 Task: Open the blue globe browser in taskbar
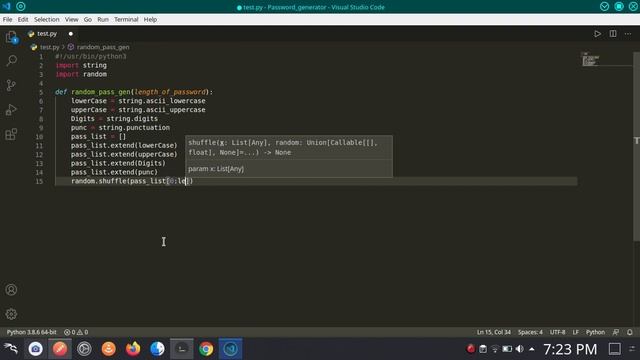tap(157, 349)
